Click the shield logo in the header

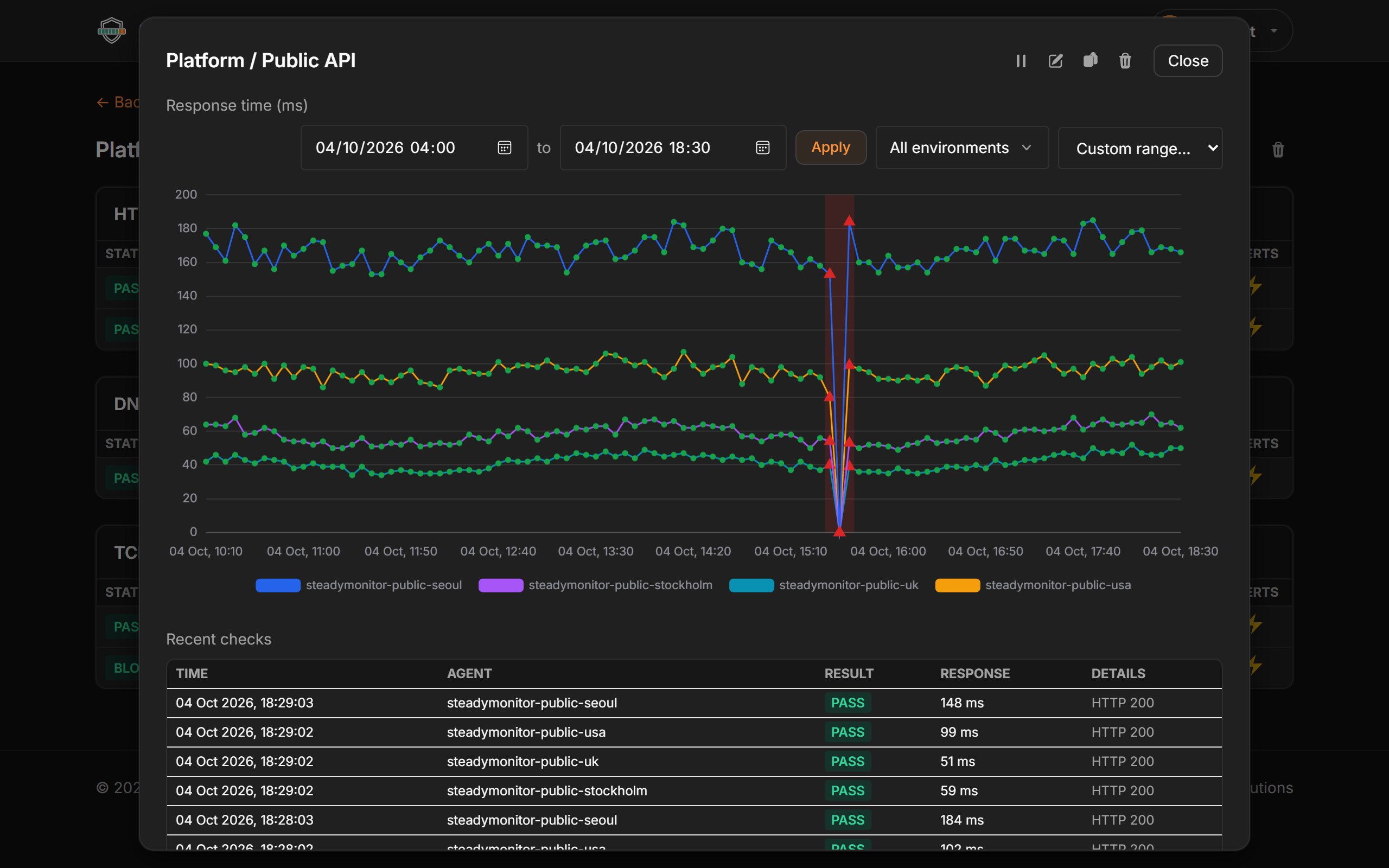(111, 30)
